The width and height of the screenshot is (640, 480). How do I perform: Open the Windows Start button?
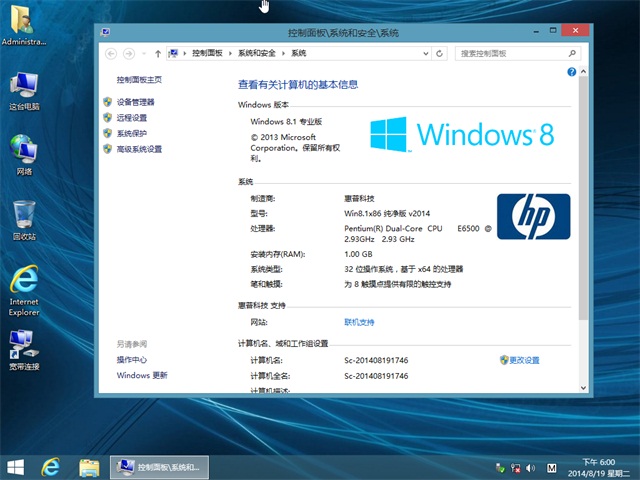pyautogui.click(x=16, y=467)
